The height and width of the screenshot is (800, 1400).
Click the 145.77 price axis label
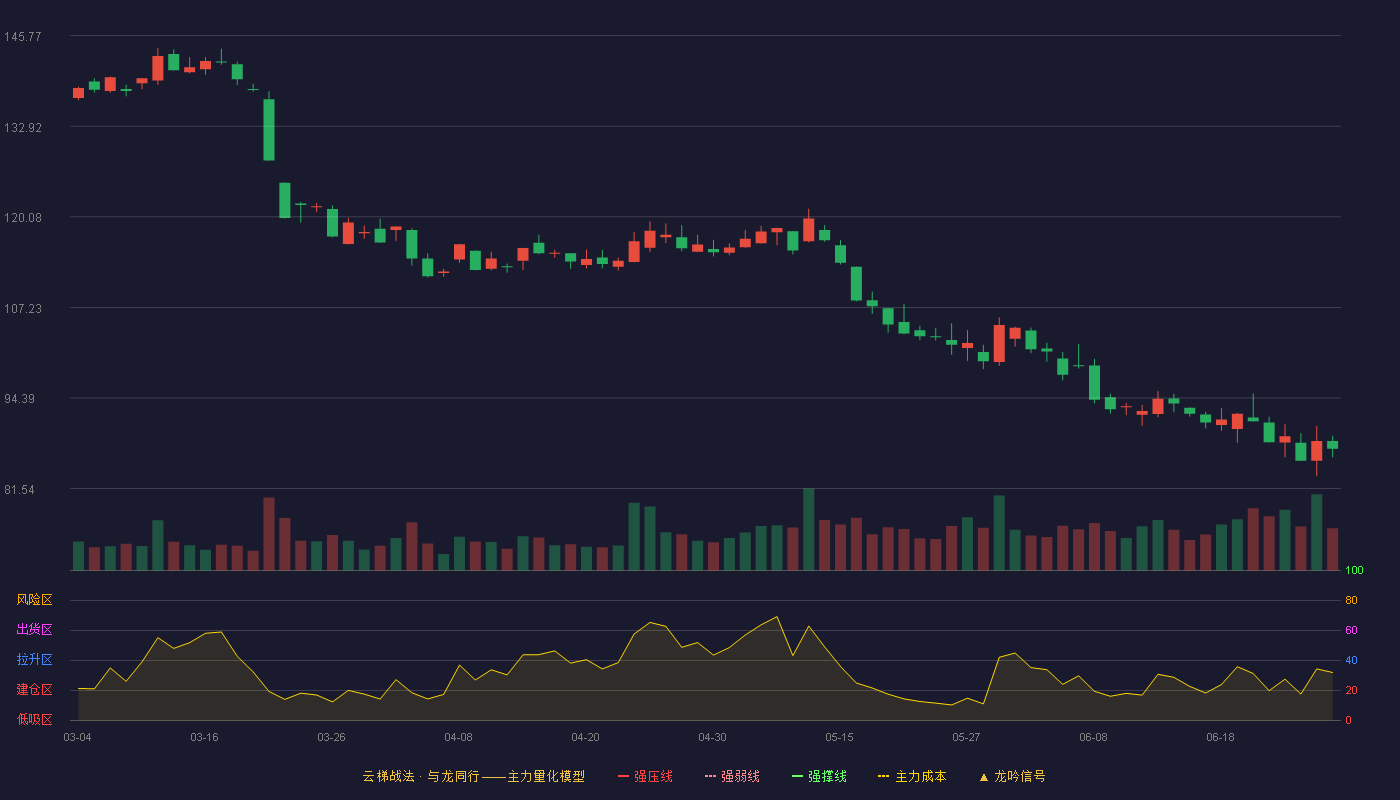tap(22, 37)
